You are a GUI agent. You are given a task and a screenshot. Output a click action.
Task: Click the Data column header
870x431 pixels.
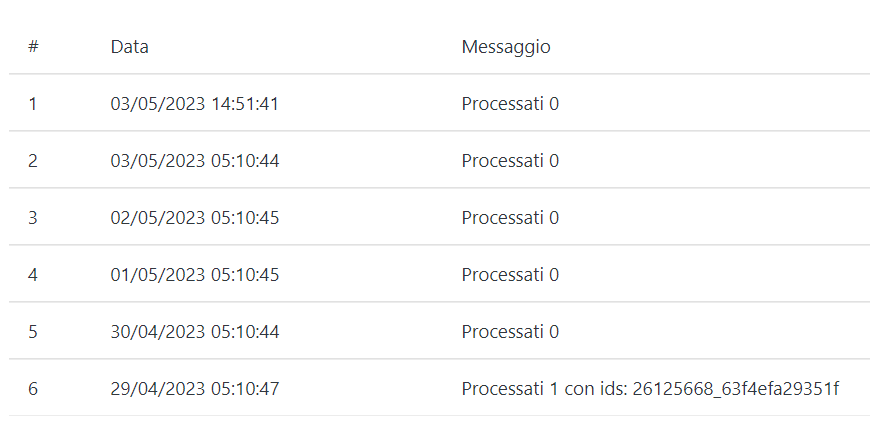coord(130,47)
